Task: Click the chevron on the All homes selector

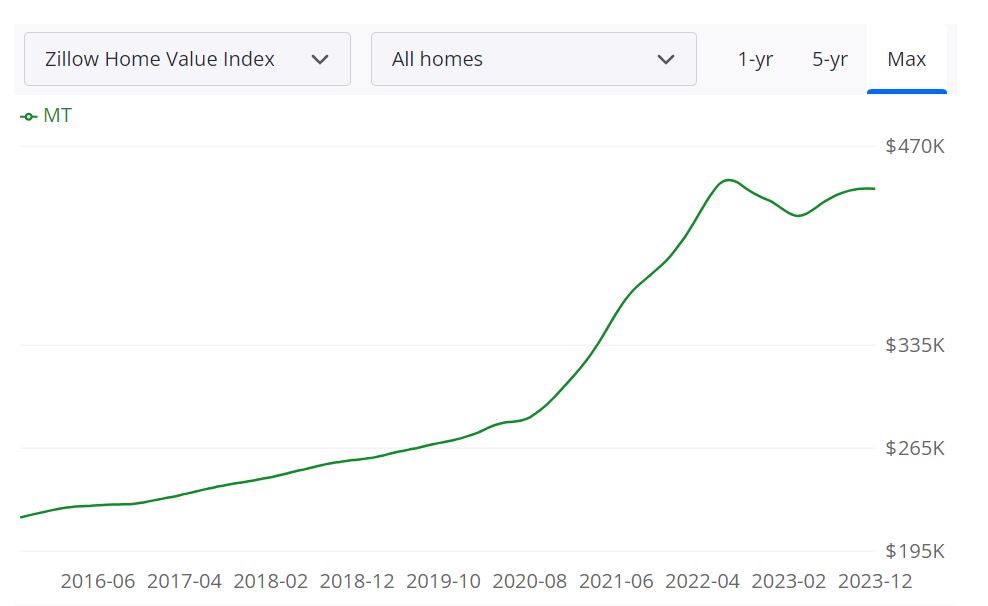Action: point(668,59)
